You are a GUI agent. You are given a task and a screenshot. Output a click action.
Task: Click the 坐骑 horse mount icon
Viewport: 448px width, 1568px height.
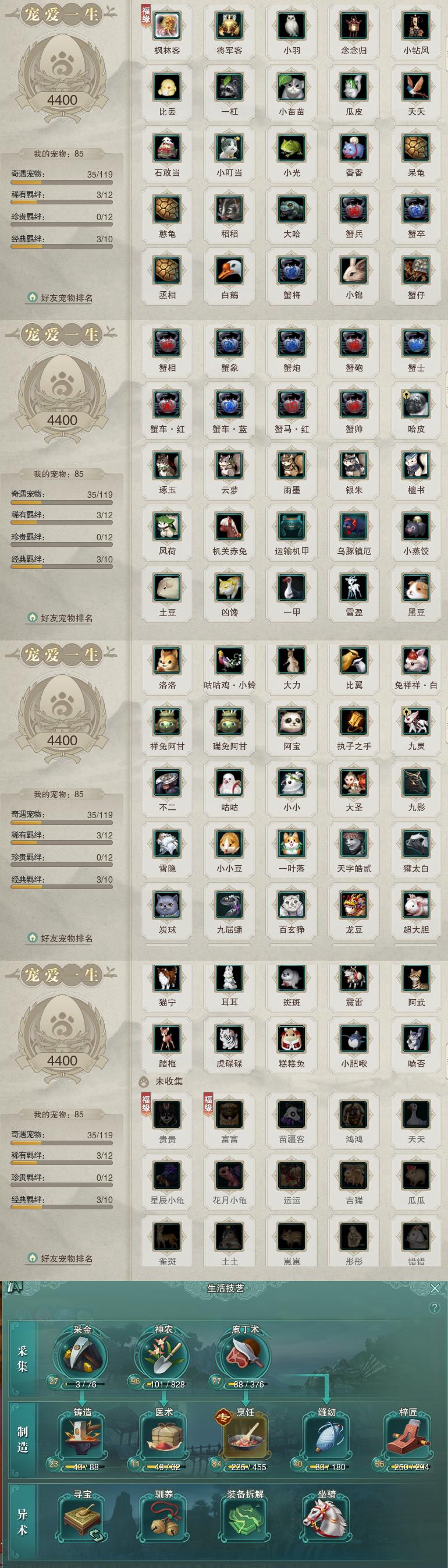(327, 1518)
